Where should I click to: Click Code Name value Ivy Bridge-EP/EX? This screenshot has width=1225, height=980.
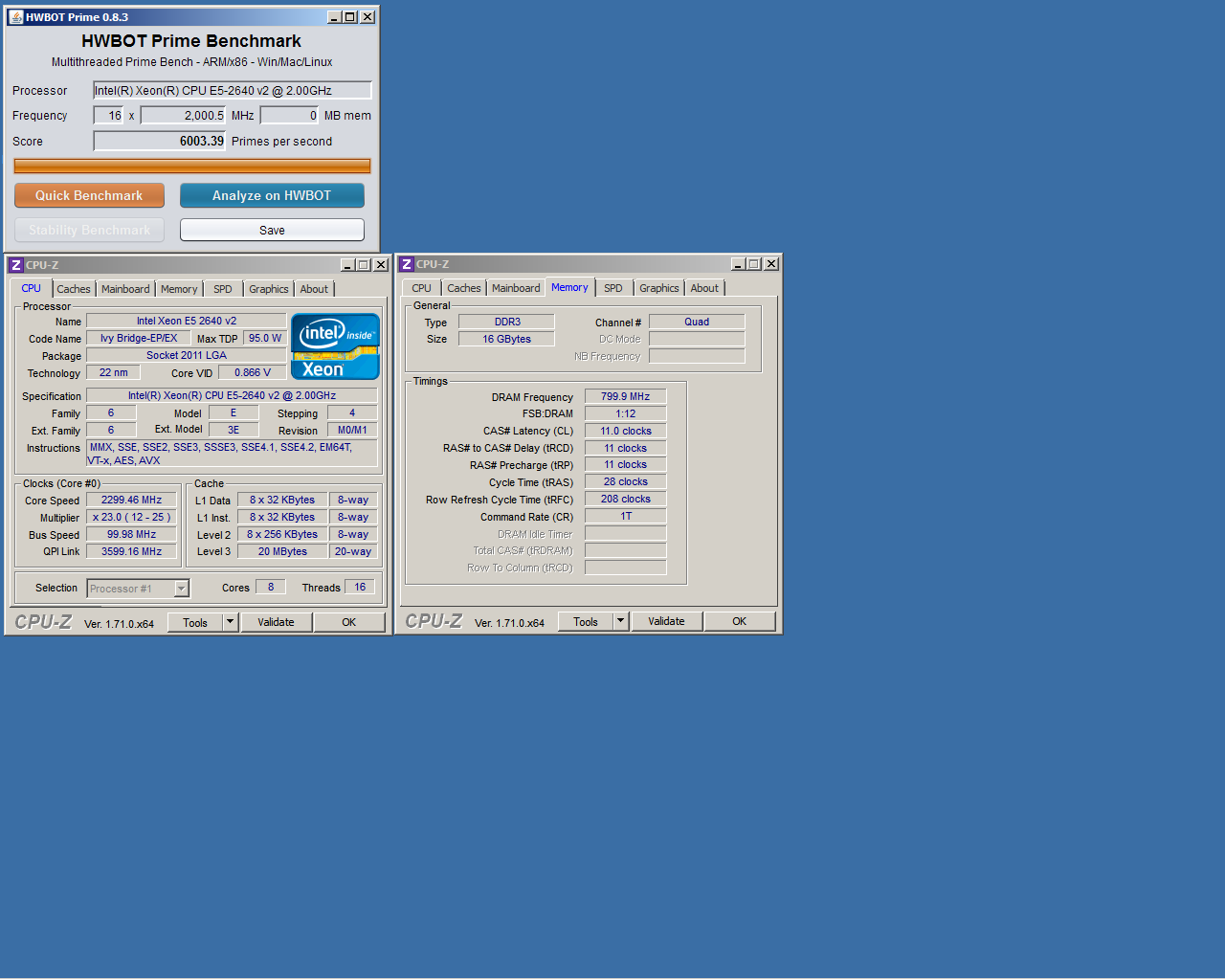(x=139, y=338)
